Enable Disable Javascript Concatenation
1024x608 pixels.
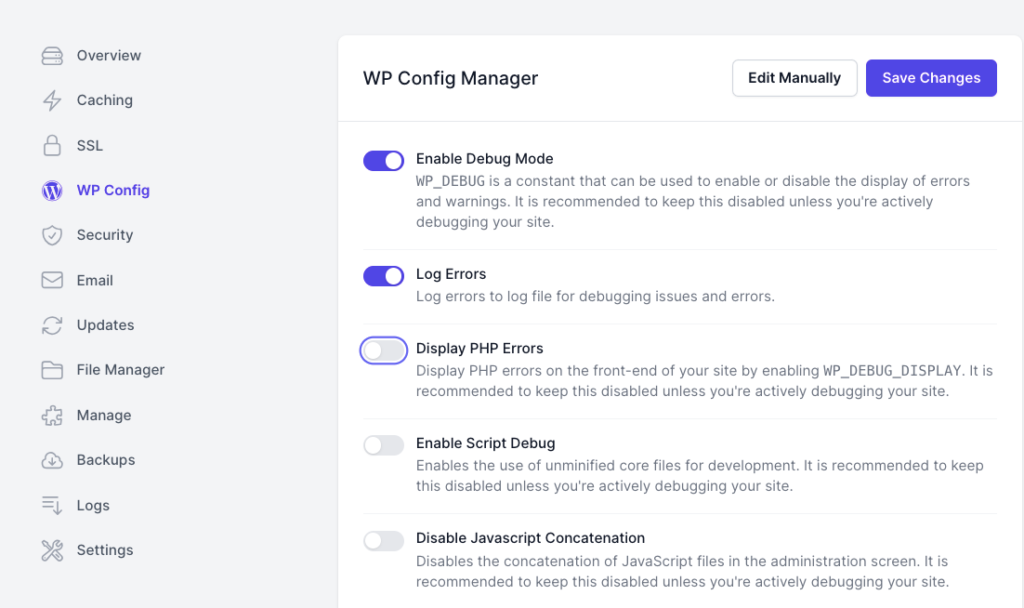pos(383,539)
